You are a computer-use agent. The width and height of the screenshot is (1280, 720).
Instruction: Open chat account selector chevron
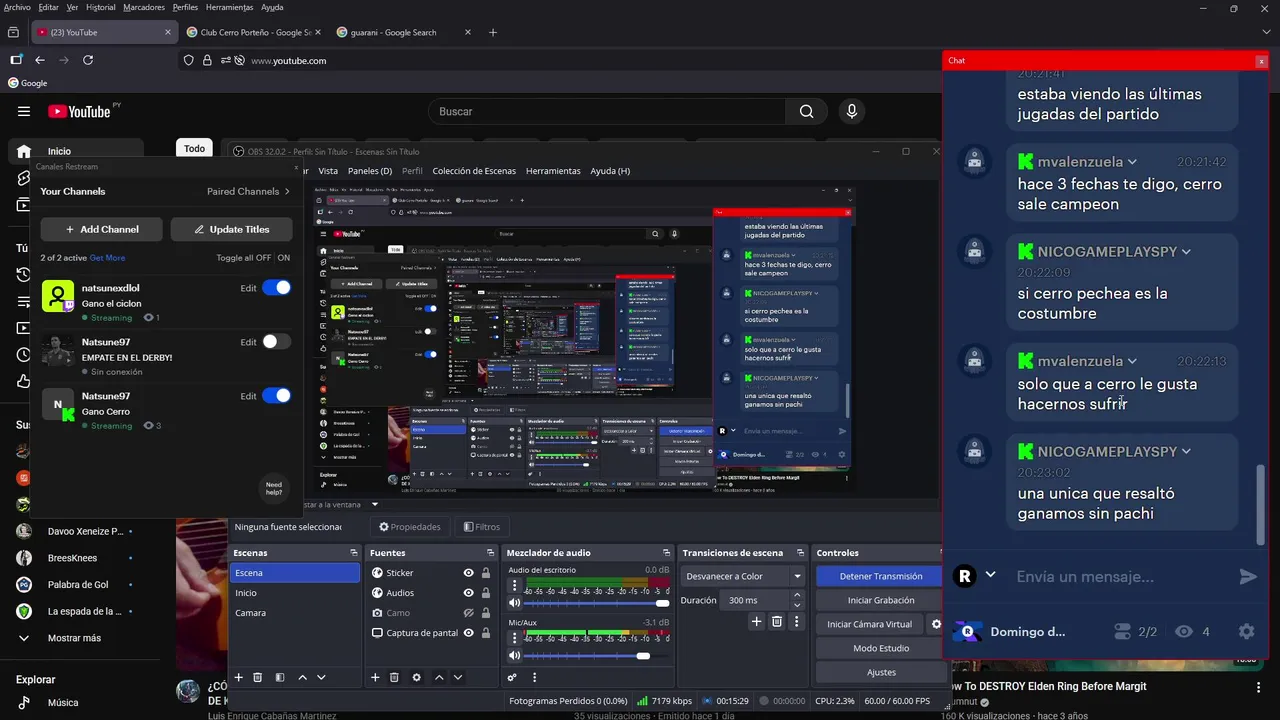click(990, 575)
